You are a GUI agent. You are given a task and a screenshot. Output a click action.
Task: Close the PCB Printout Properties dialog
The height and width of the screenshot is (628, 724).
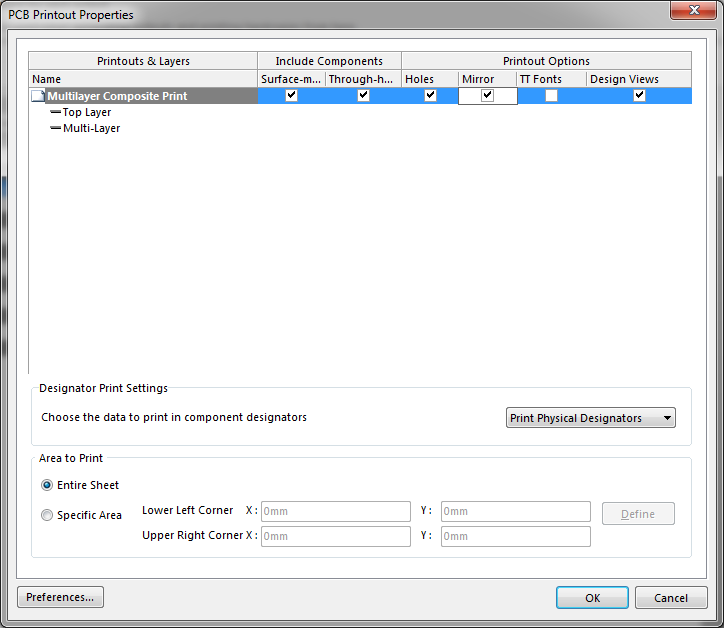click(x=694, y=10)
